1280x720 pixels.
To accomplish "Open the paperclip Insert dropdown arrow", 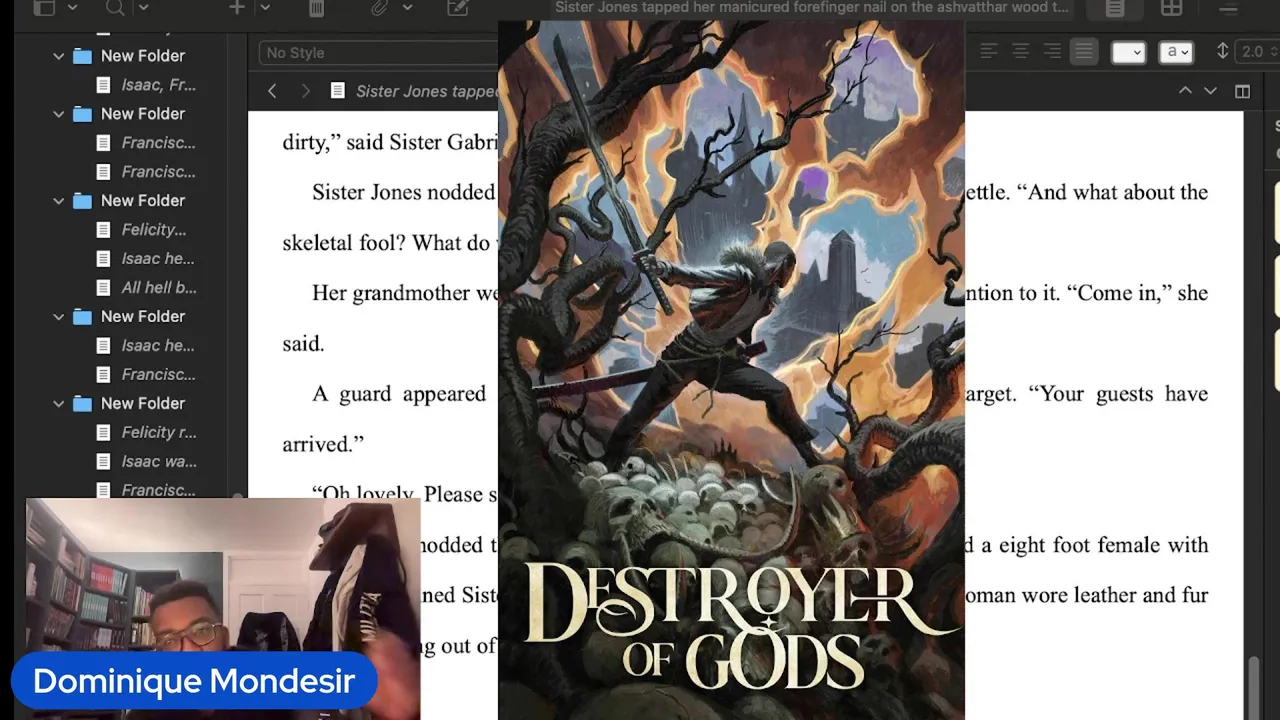I will click(407, 8).
